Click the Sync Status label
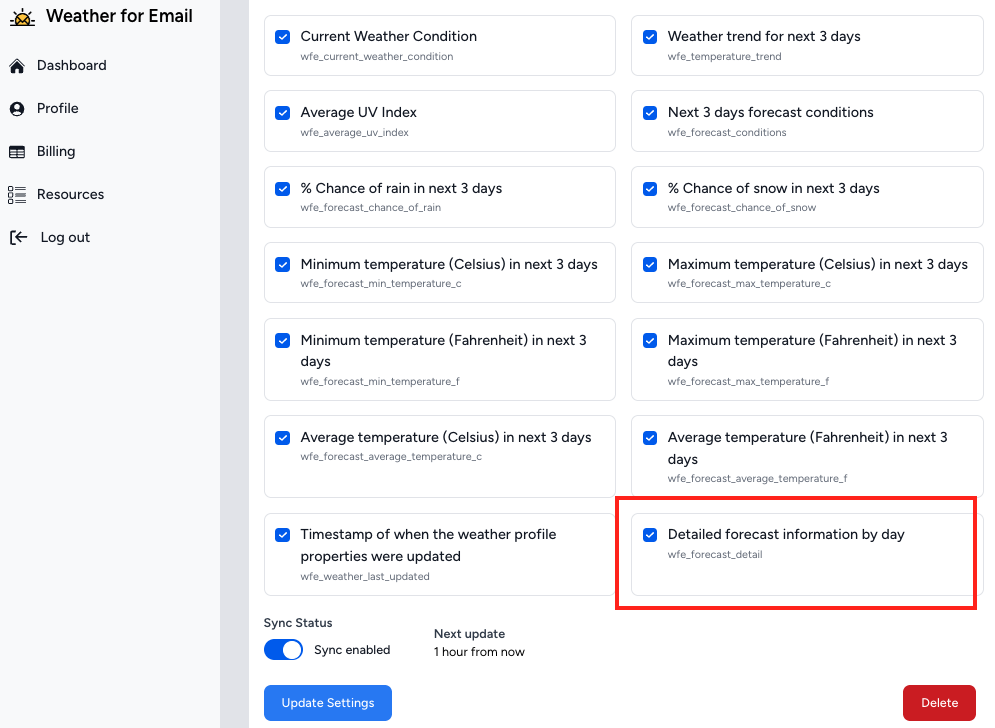The image size is (995, 728). (x=298, y=623)
